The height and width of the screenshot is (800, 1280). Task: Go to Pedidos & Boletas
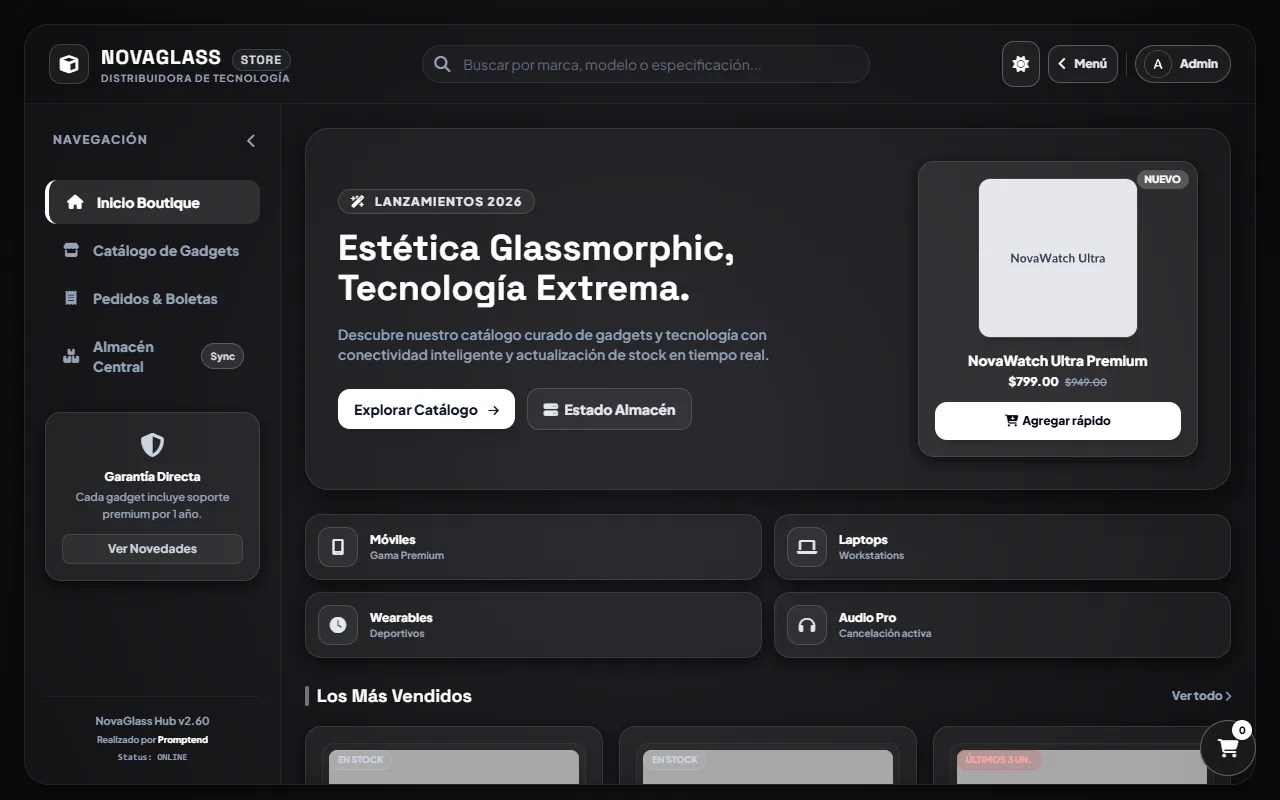tap(152, 298)
